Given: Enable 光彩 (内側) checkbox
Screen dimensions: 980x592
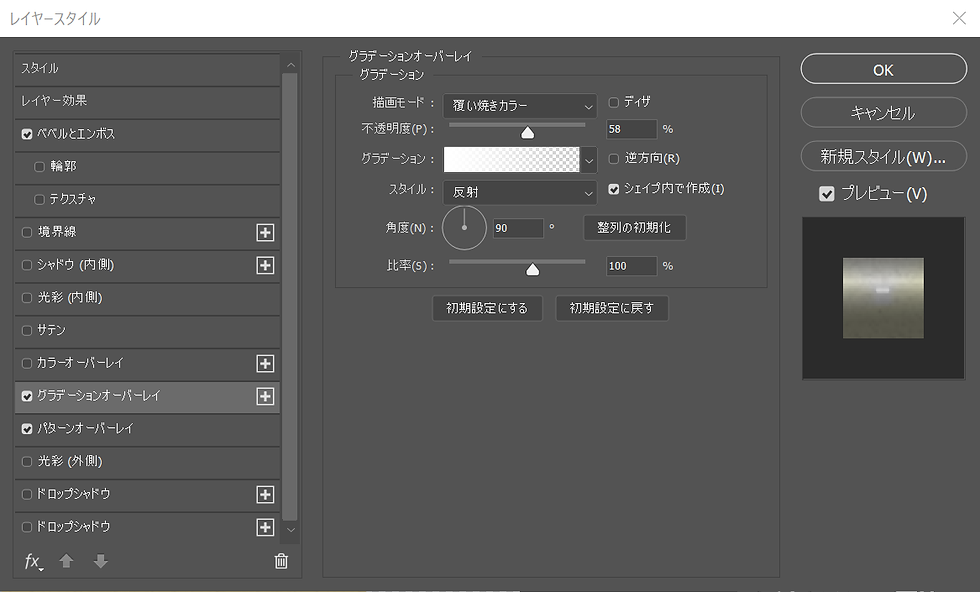Looking at the screenshot, I should pos(27,298).
